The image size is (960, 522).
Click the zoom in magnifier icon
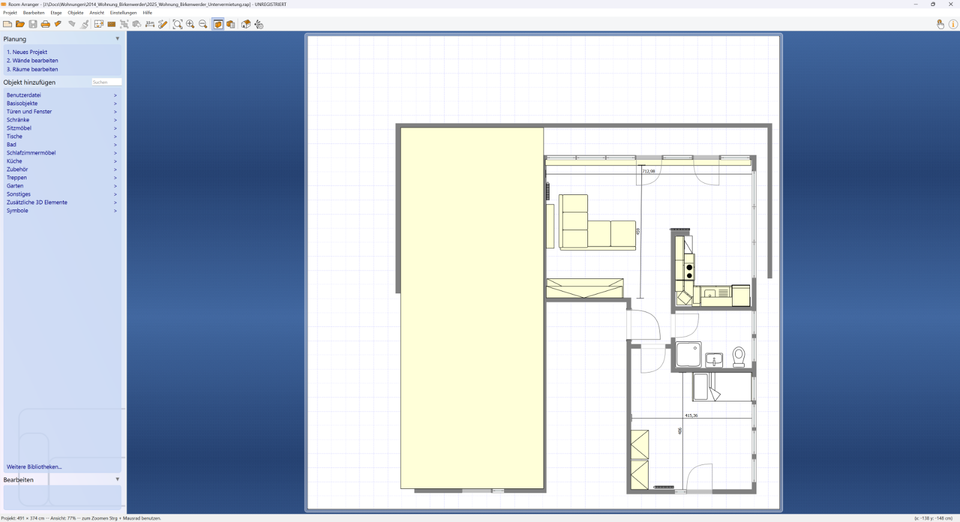(x=190, y=24)
